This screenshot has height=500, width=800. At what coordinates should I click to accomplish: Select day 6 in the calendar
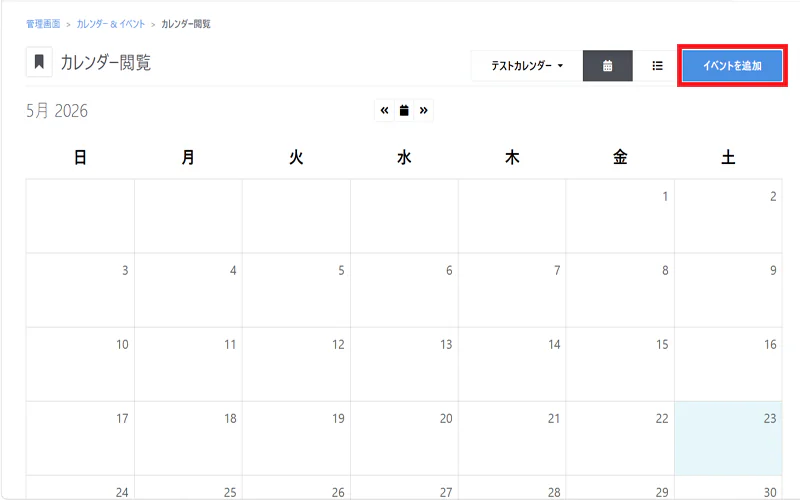click(x=404, y=290)
